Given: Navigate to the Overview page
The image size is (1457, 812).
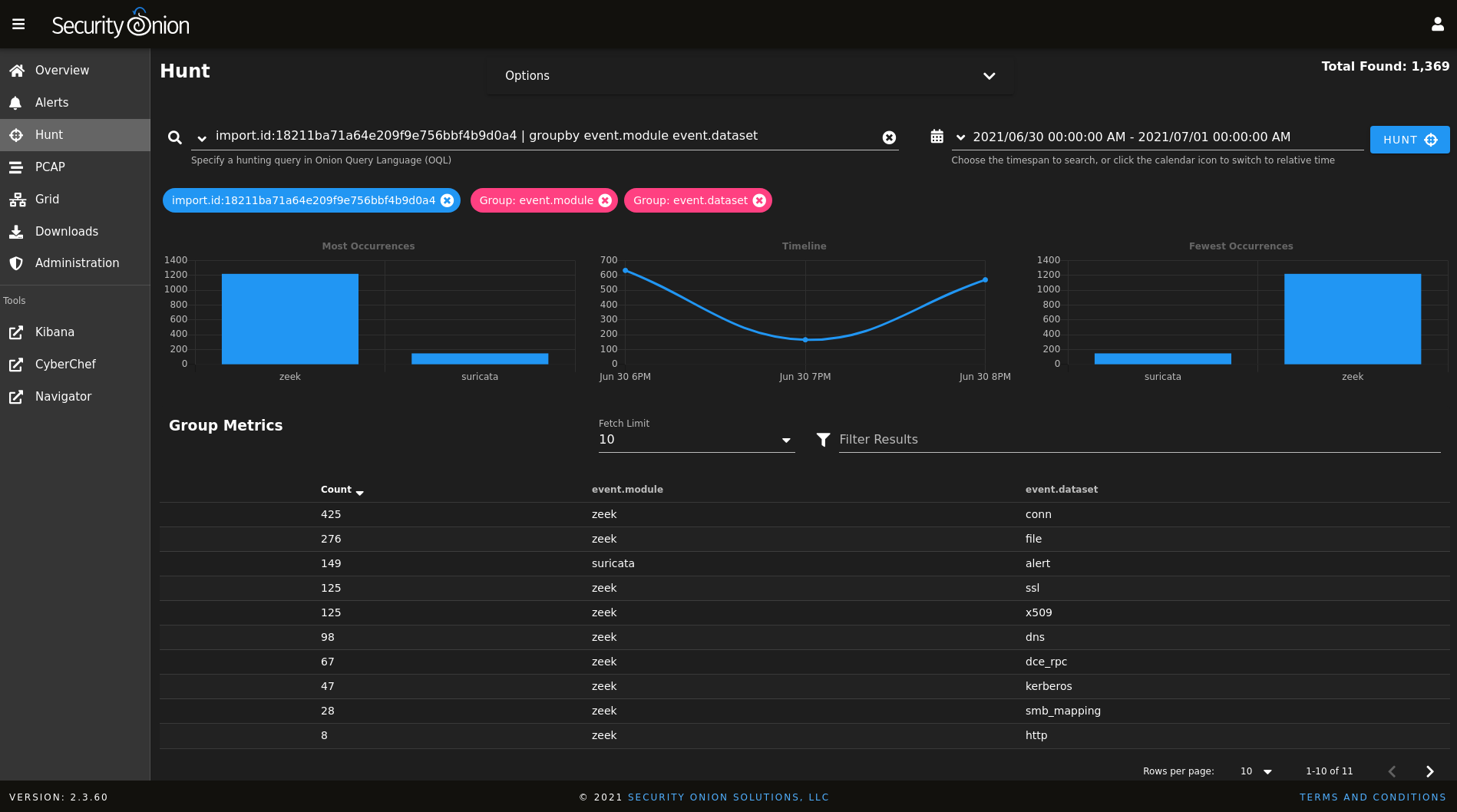Looking at the screenshot, I should point(61,70).
